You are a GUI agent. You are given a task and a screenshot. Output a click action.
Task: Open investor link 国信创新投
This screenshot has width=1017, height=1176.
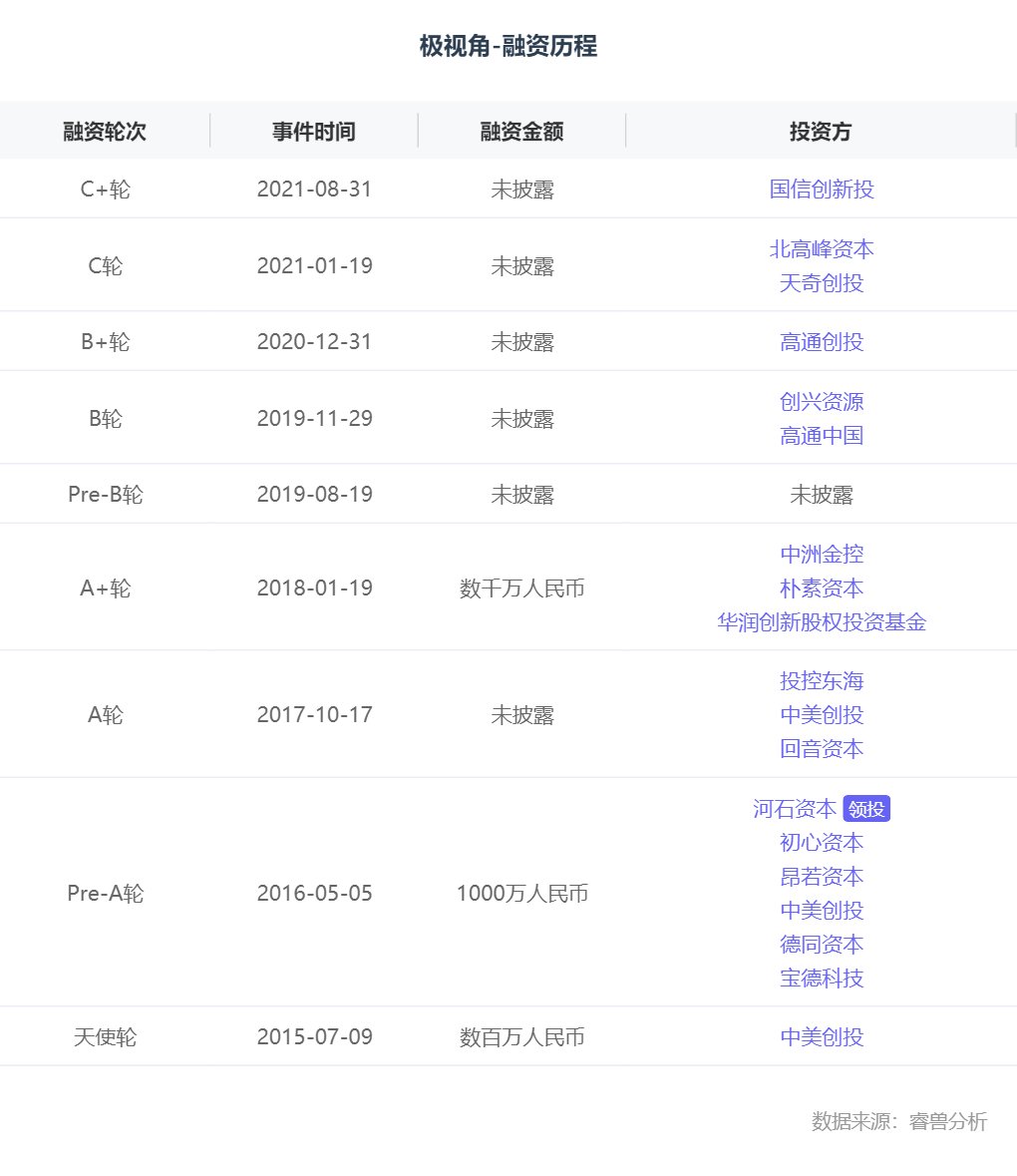point(822,189)
